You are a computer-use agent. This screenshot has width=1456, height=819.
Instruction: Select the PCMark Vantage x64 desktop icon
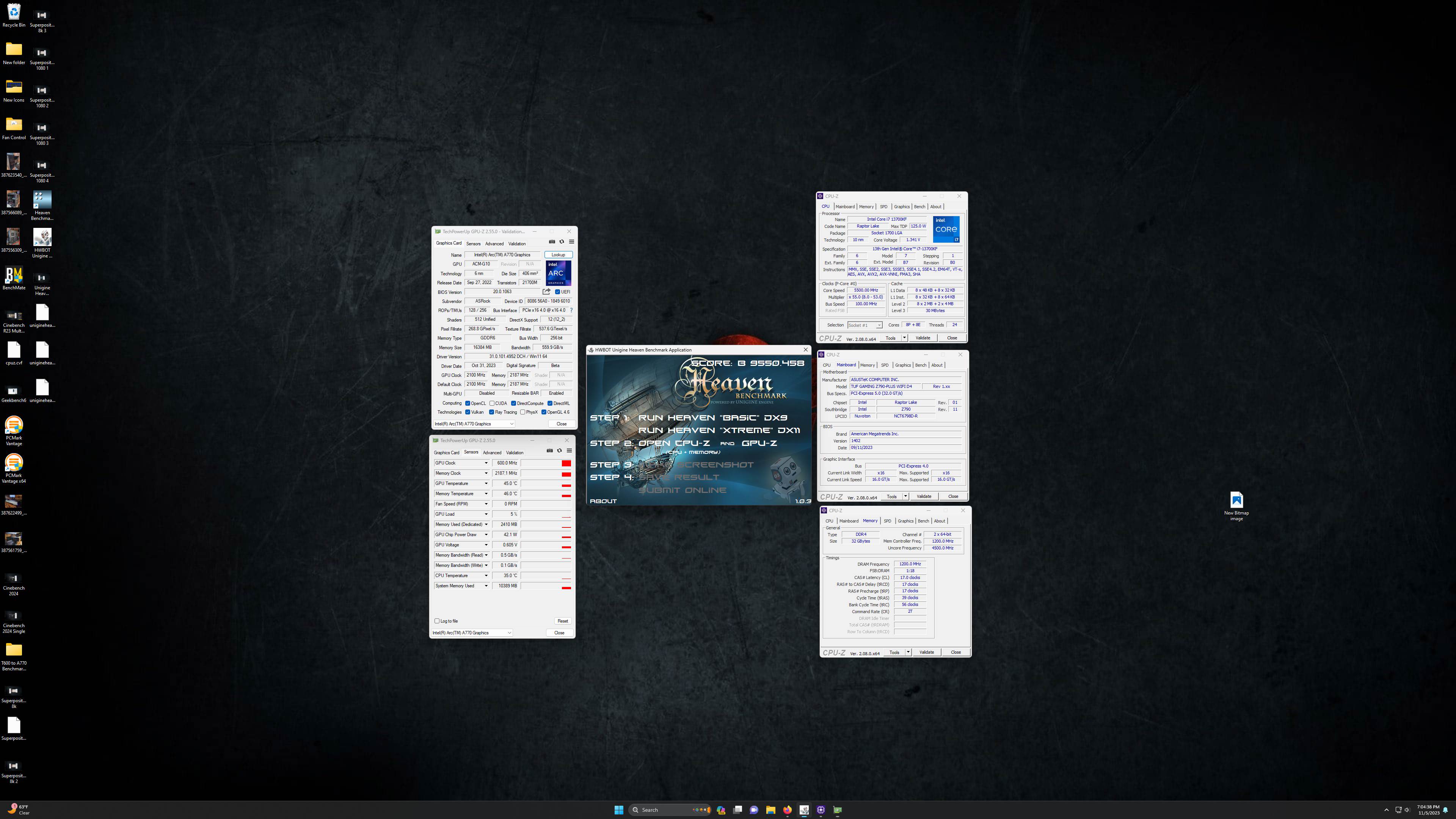point(14,469)
